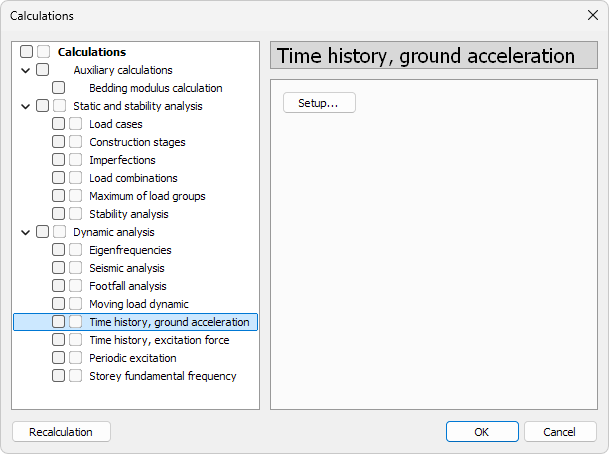Tick the first Dynamic analysis checkbox
The image size is (609, 454).
[x=43, y=231]
